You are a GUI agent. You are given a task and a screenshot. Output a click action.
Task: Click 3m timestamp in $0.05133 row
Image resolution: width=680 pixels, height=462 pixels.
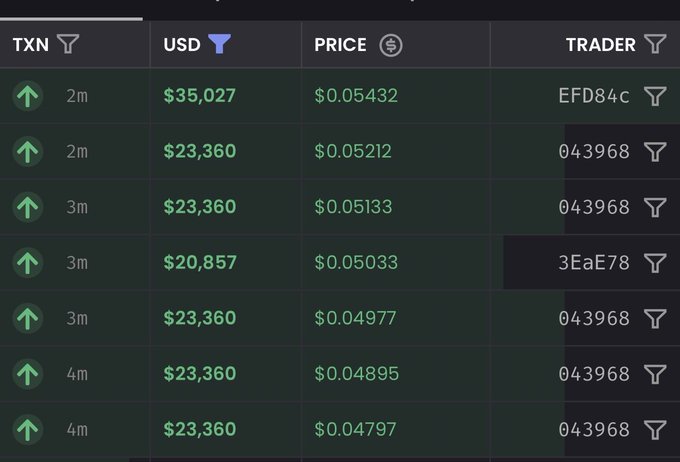(77, 207)
